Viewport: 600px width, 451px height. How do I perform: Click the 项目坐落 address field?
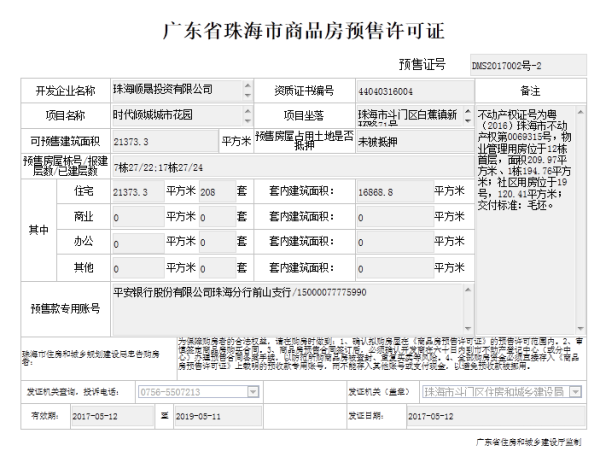tap(410, 115)
